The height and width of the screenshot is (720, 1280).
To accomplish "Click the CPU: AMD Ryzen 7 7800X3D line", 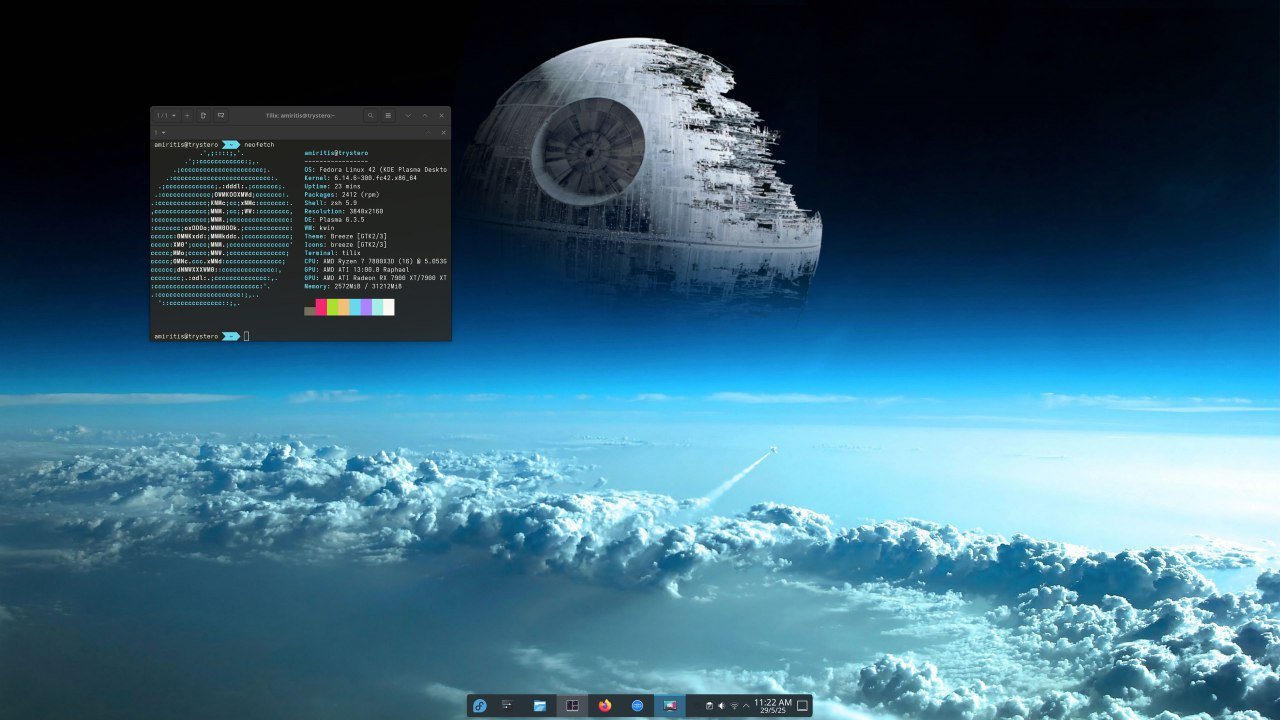I will click(x=375, y=261).
